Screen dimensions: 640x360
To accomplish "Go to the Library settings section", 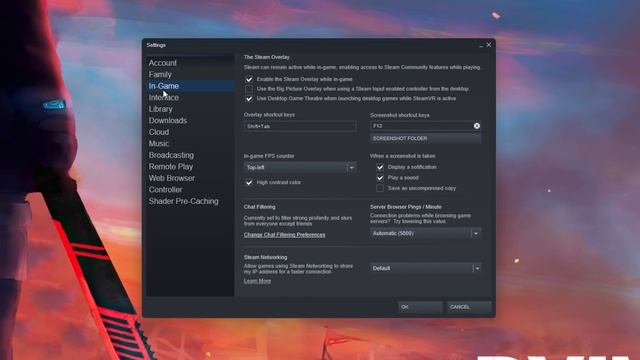I will (x=160, y=109).
